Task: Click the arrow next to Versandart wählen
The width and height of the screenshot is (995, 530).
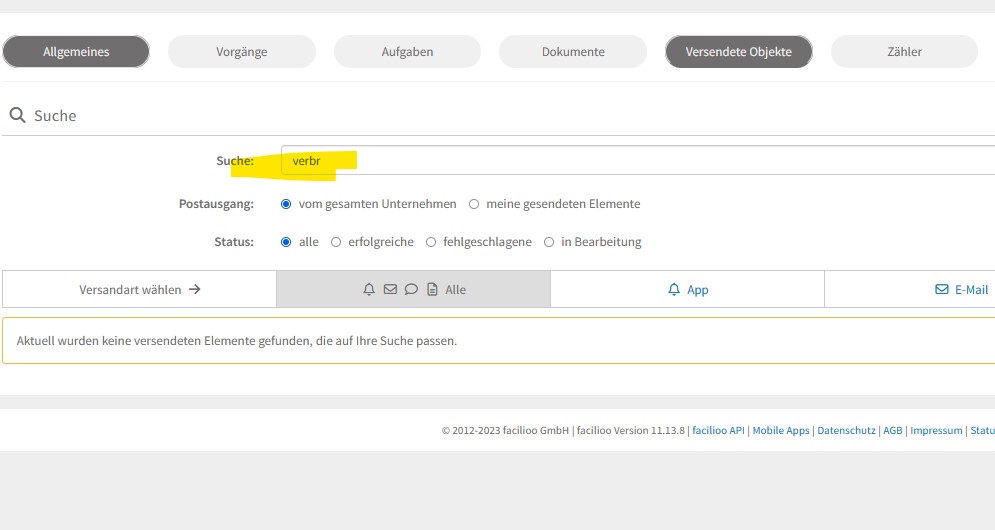Action: pos(195,289)
